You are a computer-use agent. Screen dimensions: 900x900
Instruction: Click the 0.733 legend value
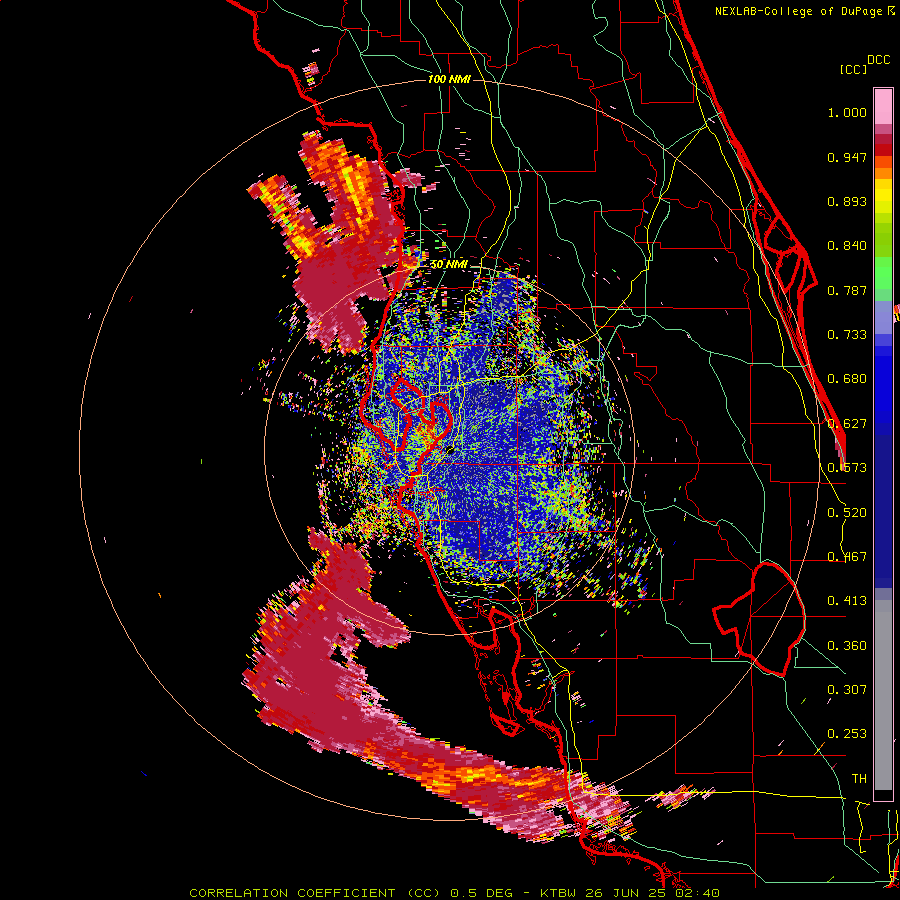(x=847, y=335)
